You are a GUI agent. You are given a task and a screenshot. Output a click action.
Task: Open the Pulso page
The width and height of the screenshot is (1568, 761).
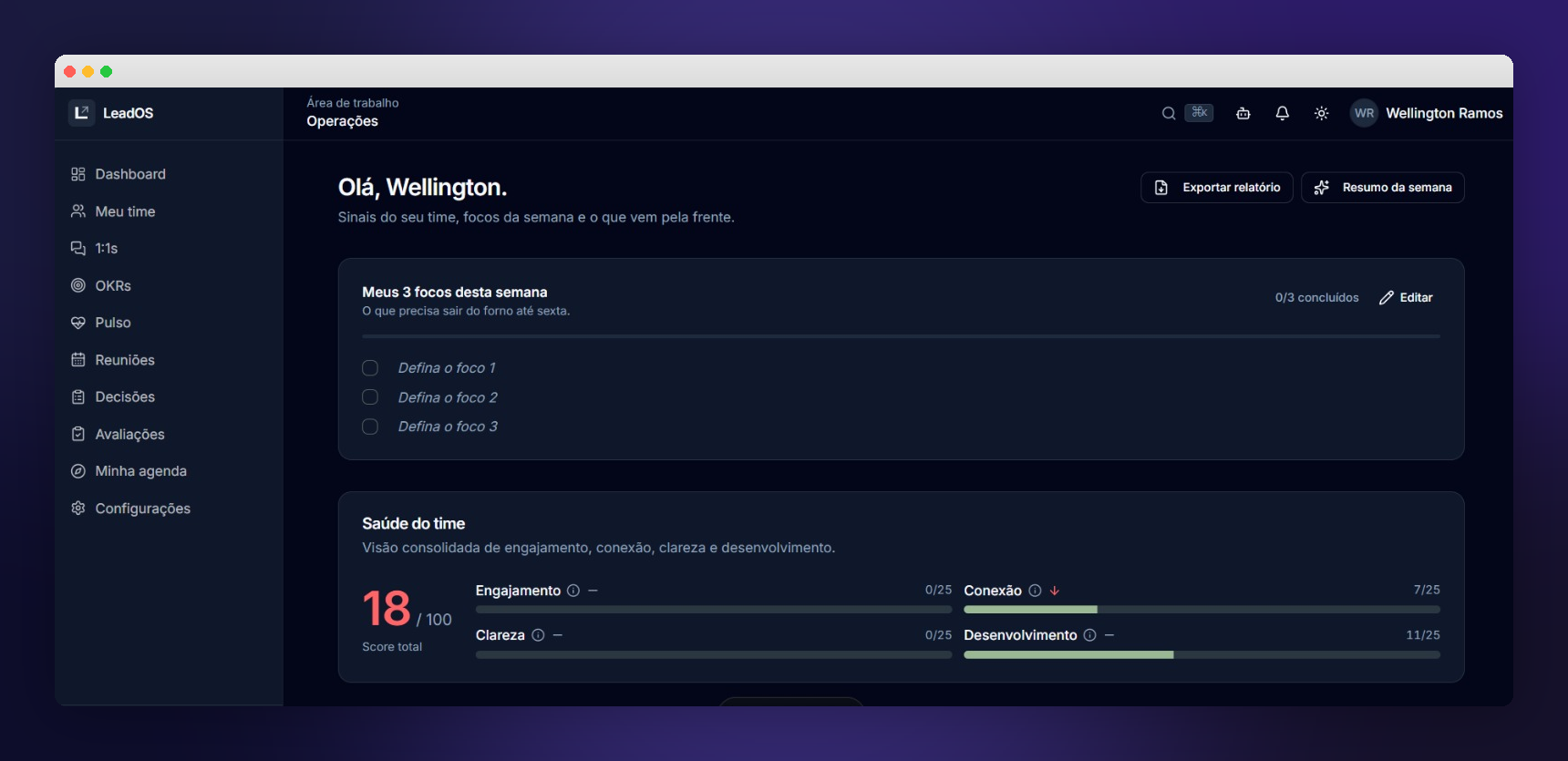point(169,323)
